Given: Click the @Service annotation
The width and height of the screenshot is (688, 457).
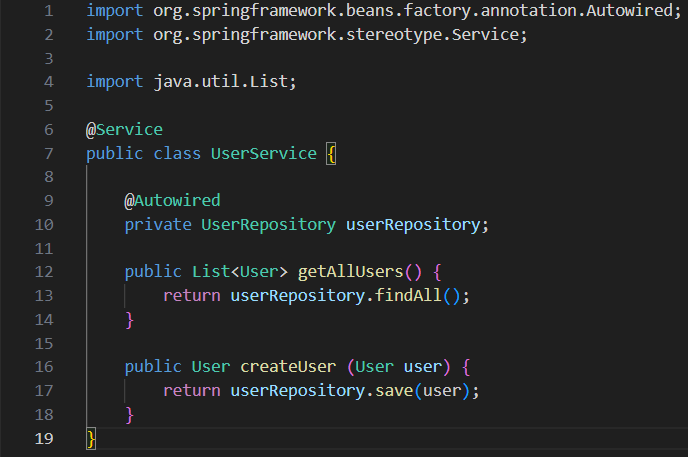Looking at the screenshot, I should click(124, 130).
